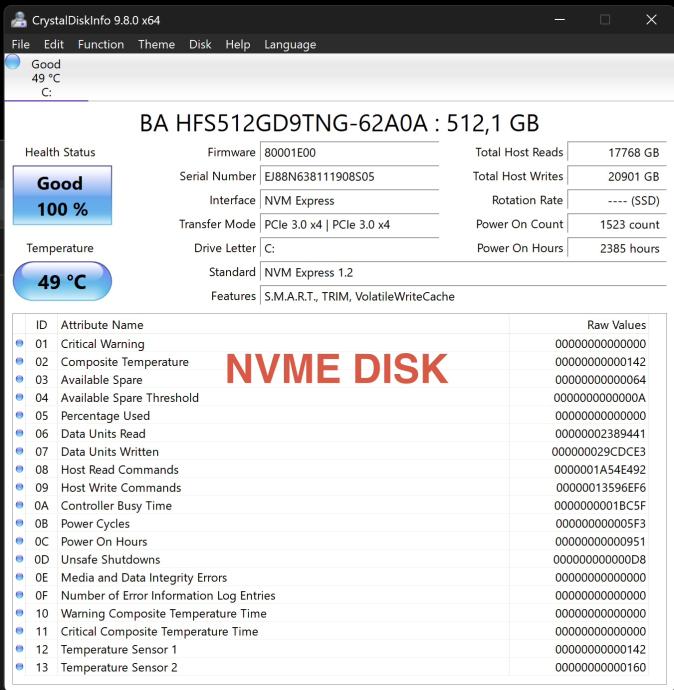Select the Percentage Used attribute name
Image resolution: width=674 pixels, height=690 pixels.
pos(105,416)
